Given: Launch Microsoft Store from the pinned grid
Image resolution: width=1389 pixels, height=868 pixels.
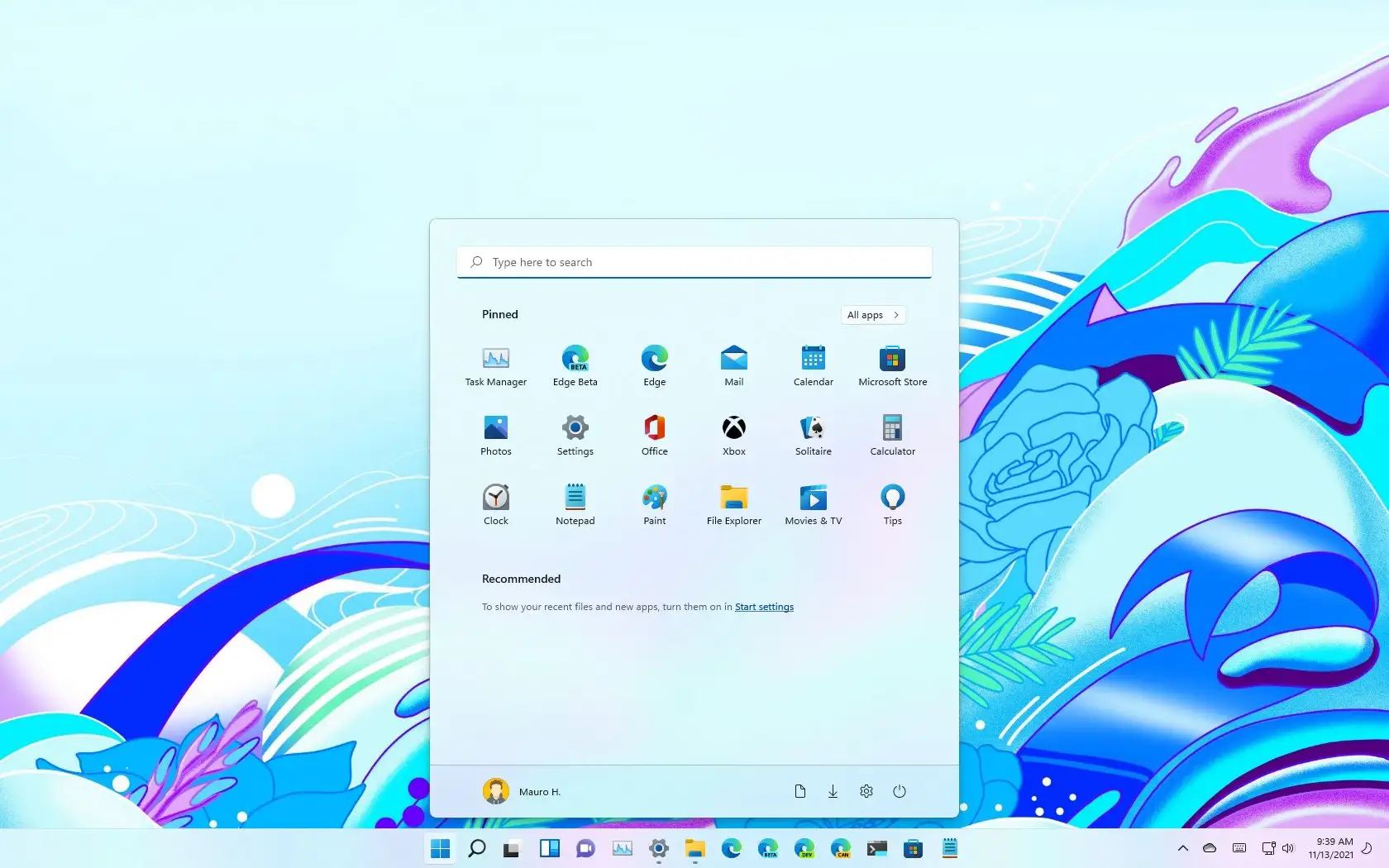Looking at the screenshot, I should tap(892, 367).
